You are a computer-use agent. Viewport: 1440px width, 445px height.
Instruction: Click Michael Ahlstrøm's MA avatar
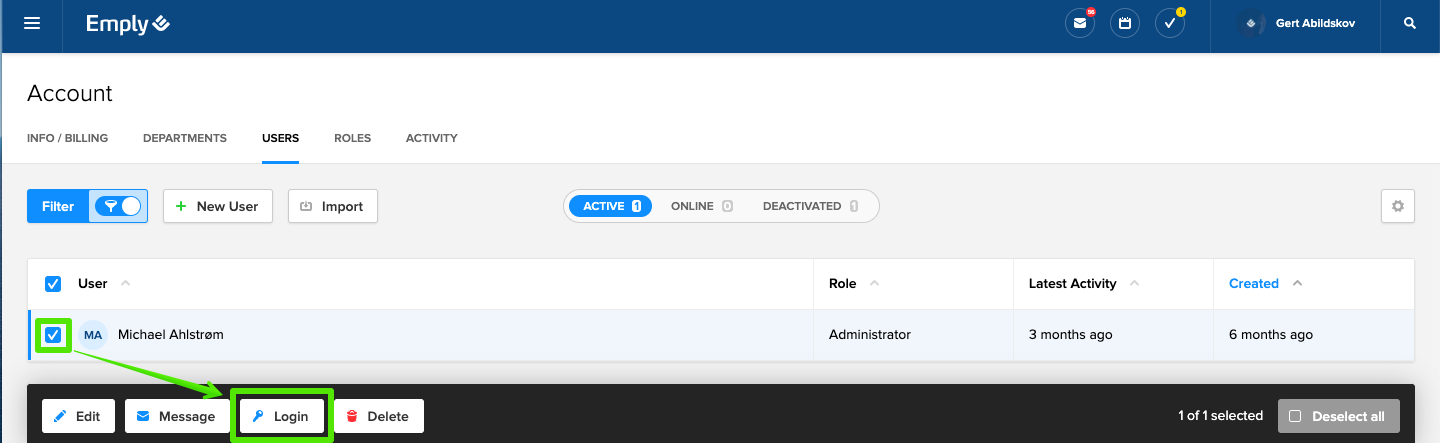(93, 335)
